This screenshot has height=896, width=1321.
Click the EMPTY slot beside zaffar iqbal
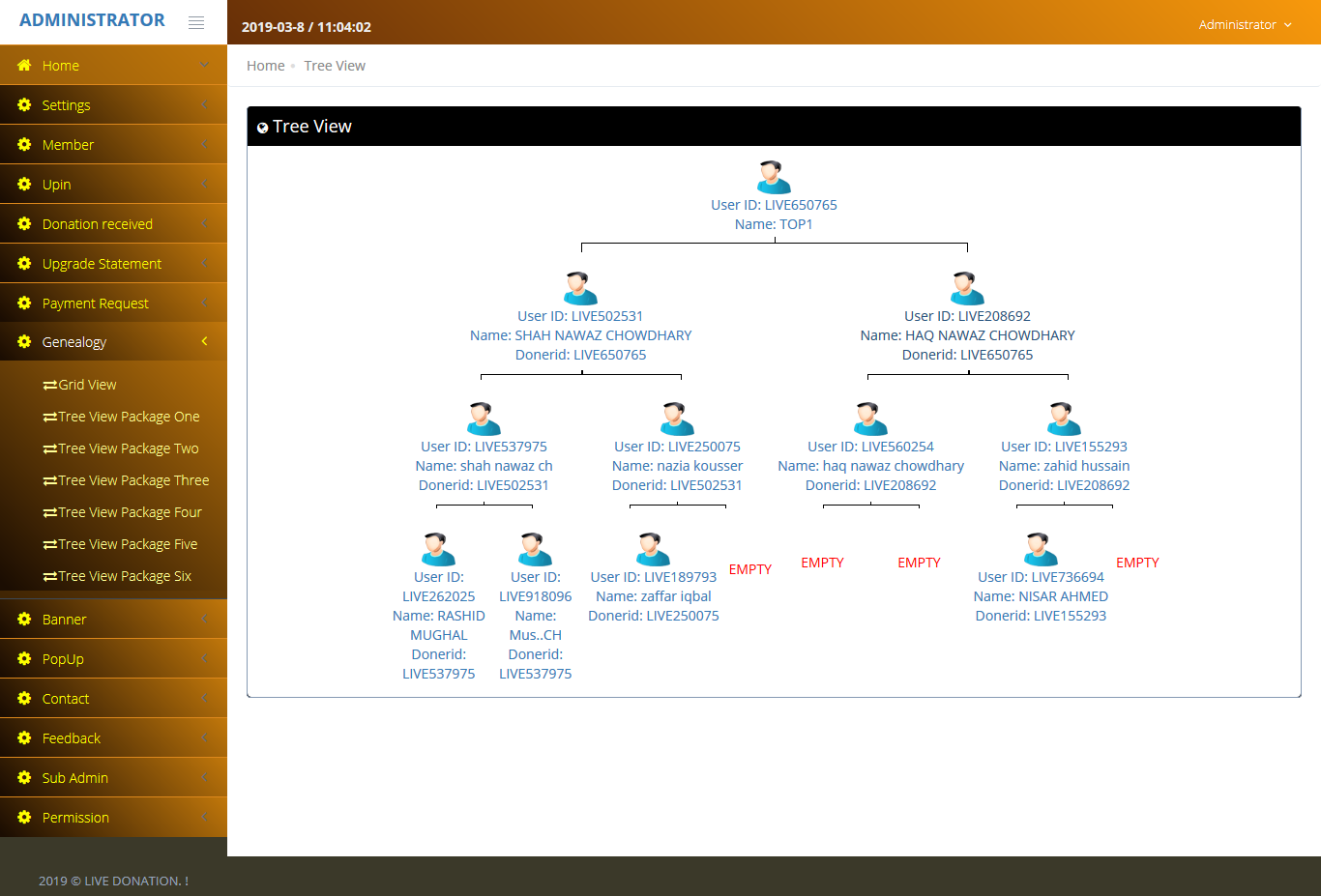click(x=749, y=569)
